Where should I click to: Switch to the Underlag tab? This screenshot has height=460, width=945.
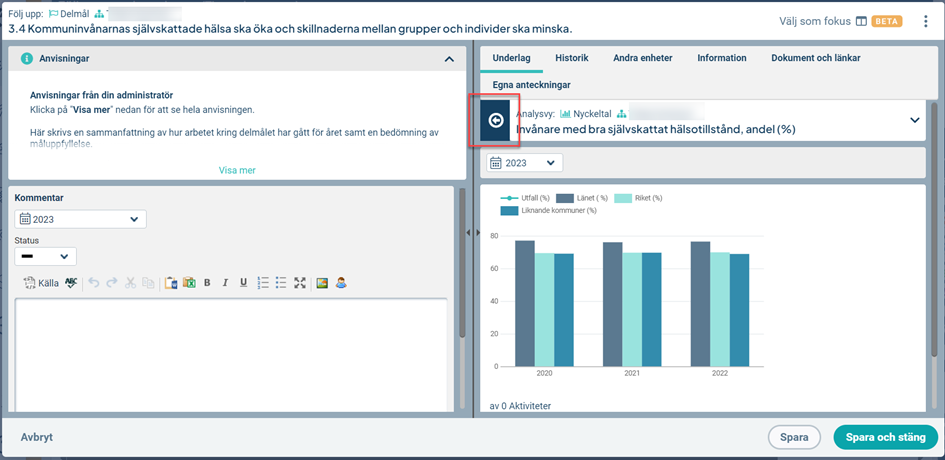pyautogui.click(x=511, y=58)
